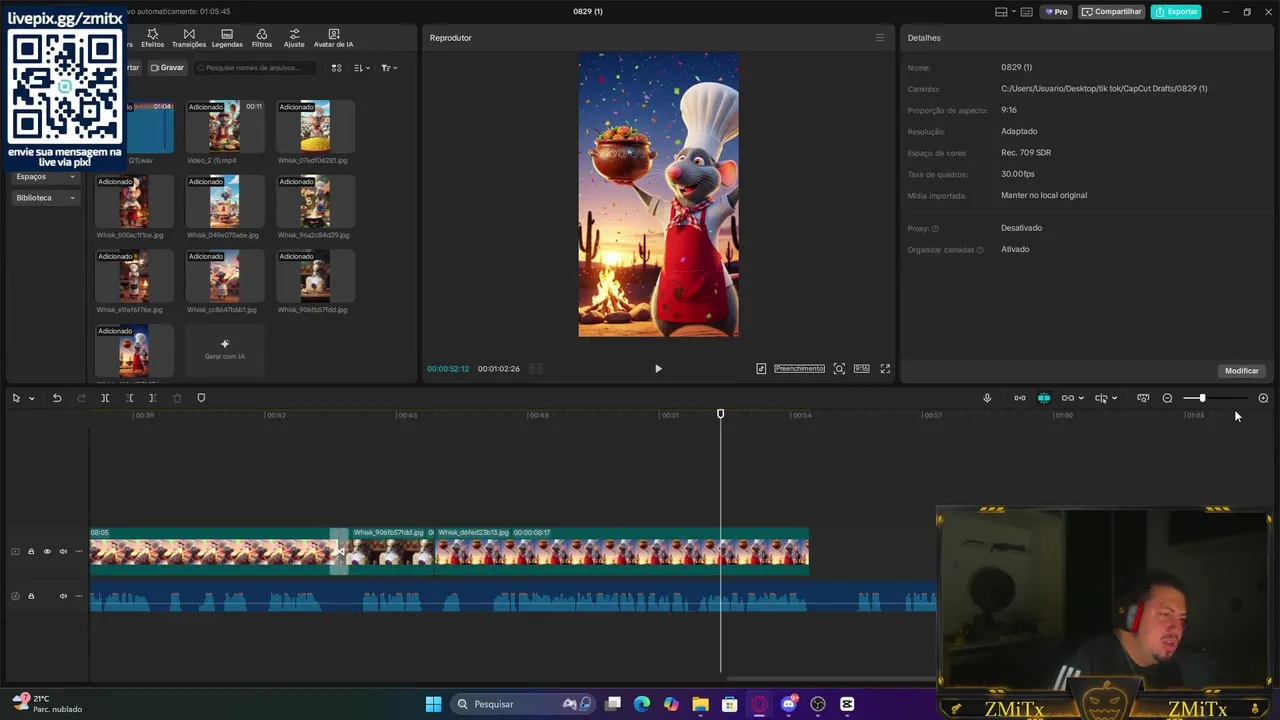The width and height of the screenshot is (1280, 720).
Task: Toggle lock on the audio track
Action: pos(31,596)
